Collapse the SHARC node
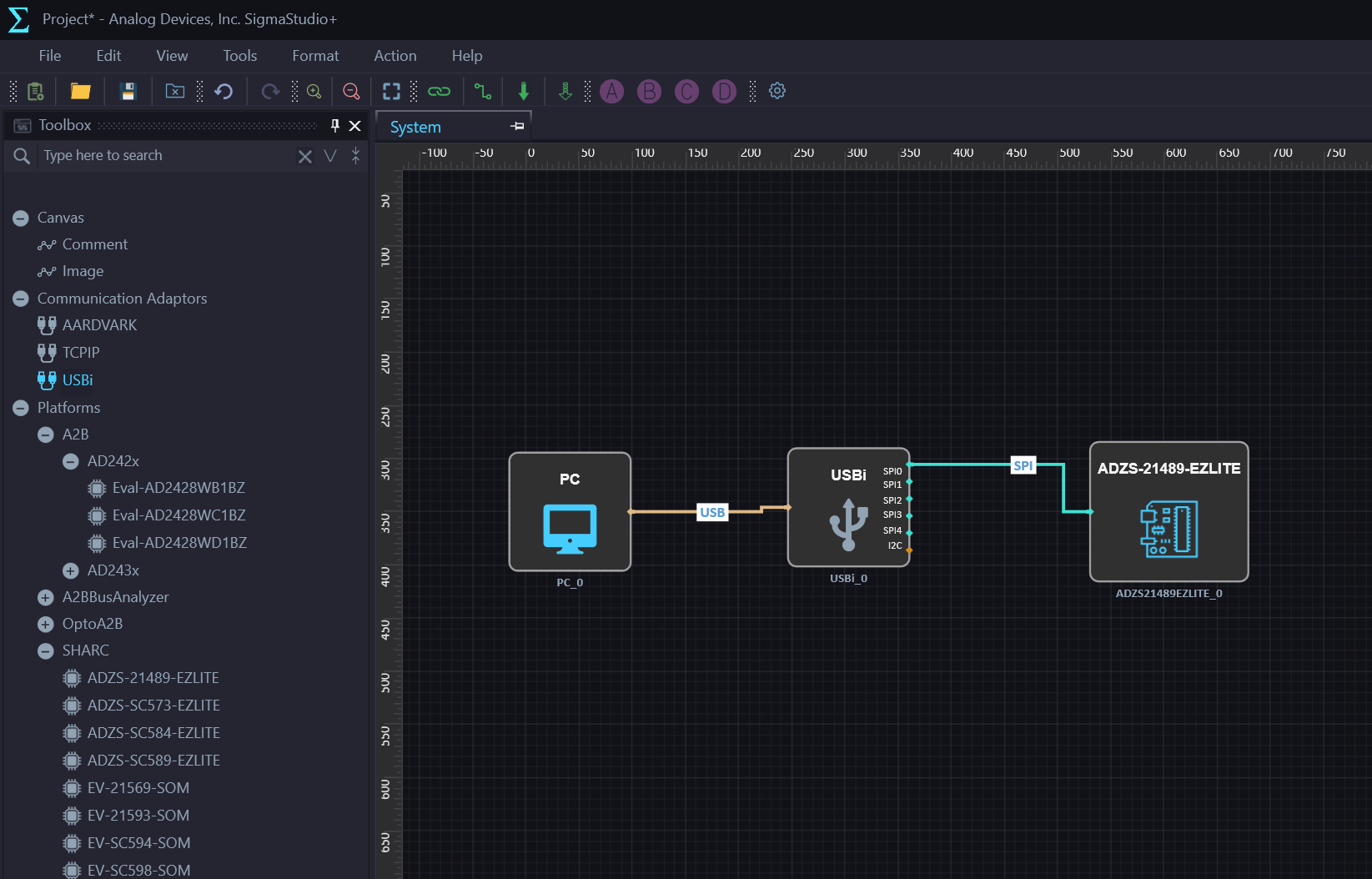 coord(46,650)
